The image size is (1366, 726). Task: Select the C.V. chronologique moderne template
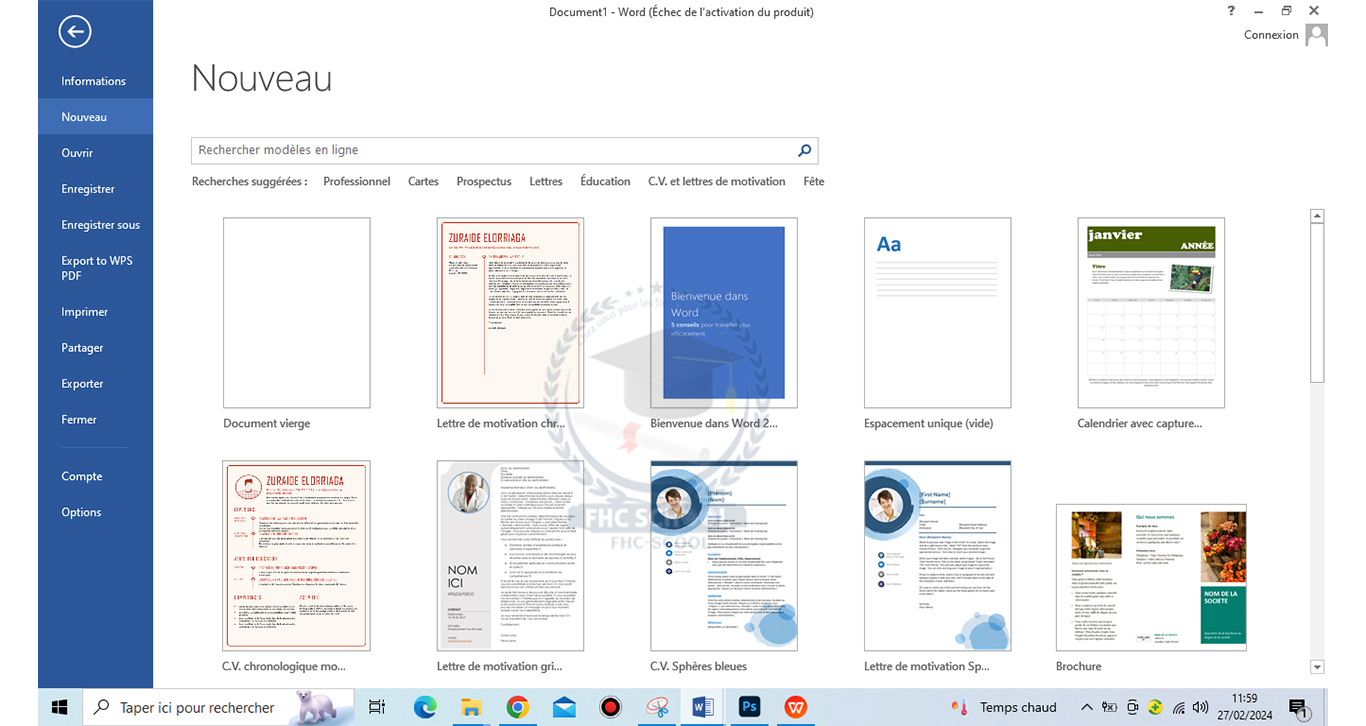[297, 556]
